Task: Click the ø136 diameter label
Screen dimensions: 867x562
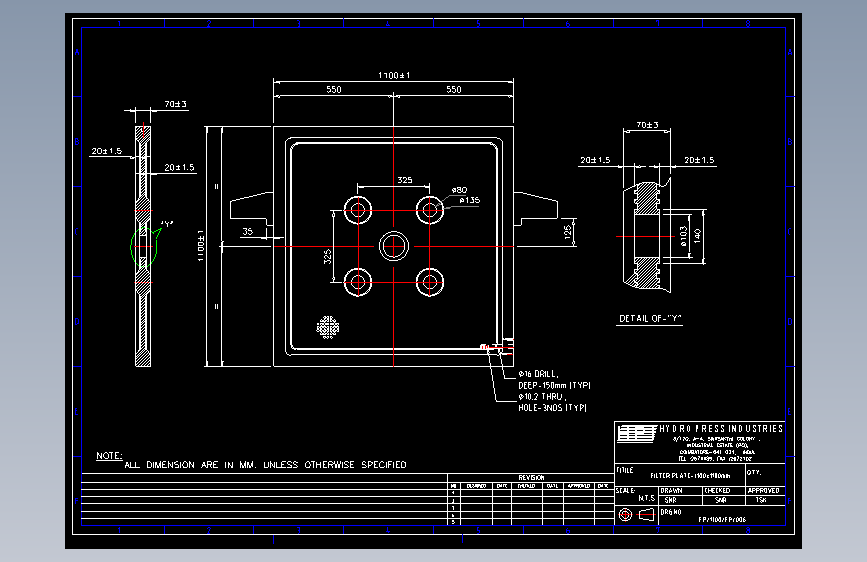Action: 469,200
